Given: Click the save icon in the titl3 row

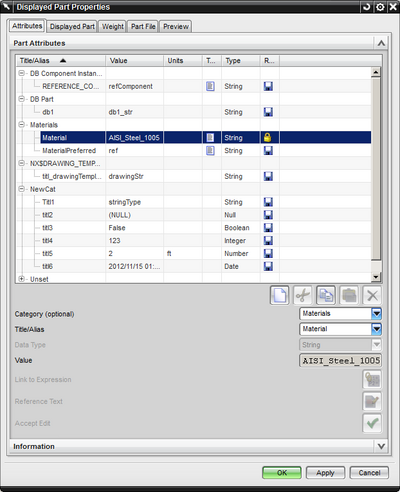Looking at the screenshot, I should click(x=268, y=228).
